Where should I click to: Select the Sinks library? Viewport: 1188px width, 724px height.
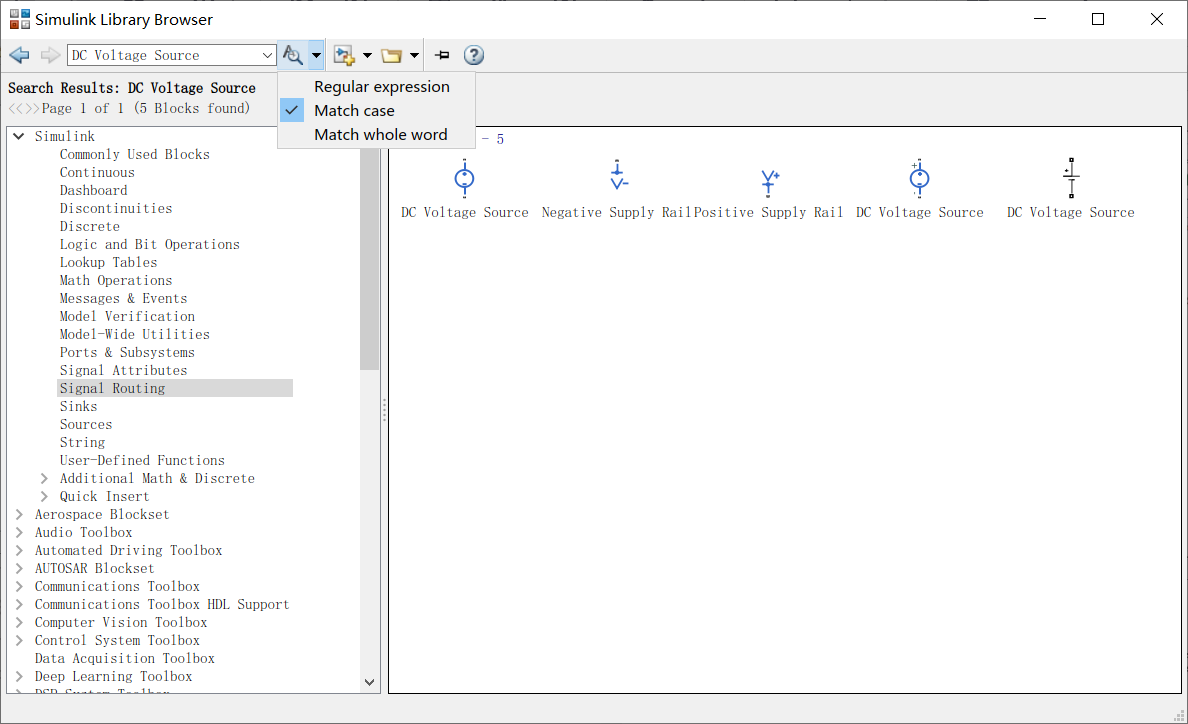click(x=78, y=407)
